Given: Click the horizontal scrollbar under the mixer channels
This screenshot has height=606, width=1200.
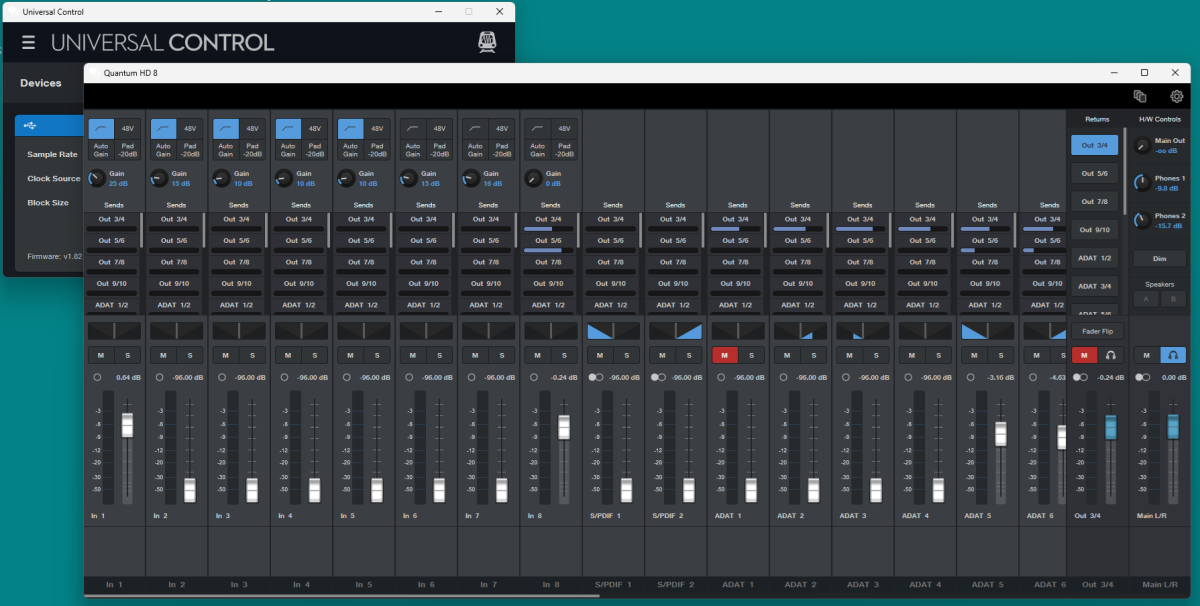Looking at the screenshot, I should (x=342, y=596).
